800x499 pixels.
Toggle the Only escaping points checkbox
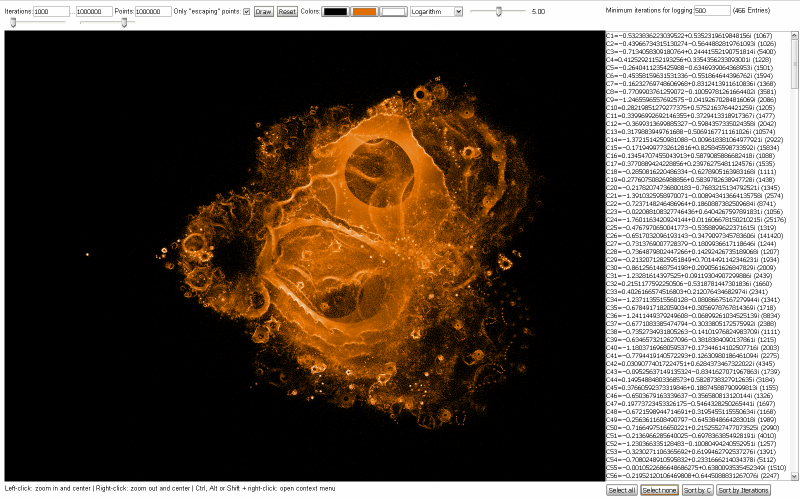tap(246, 11)
